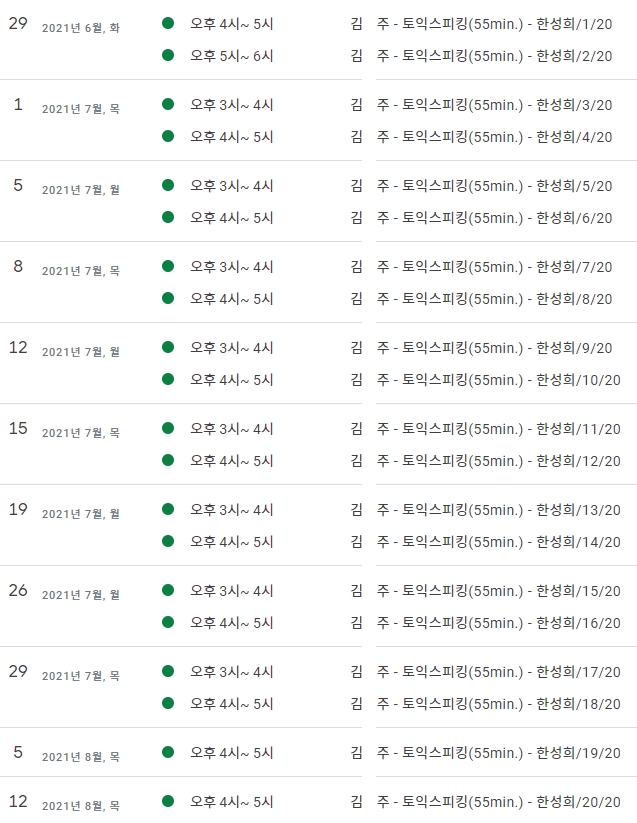Open event titled 한성희/10/20
Viewport: 637px width, 823px height.
[x=485, y=380]
